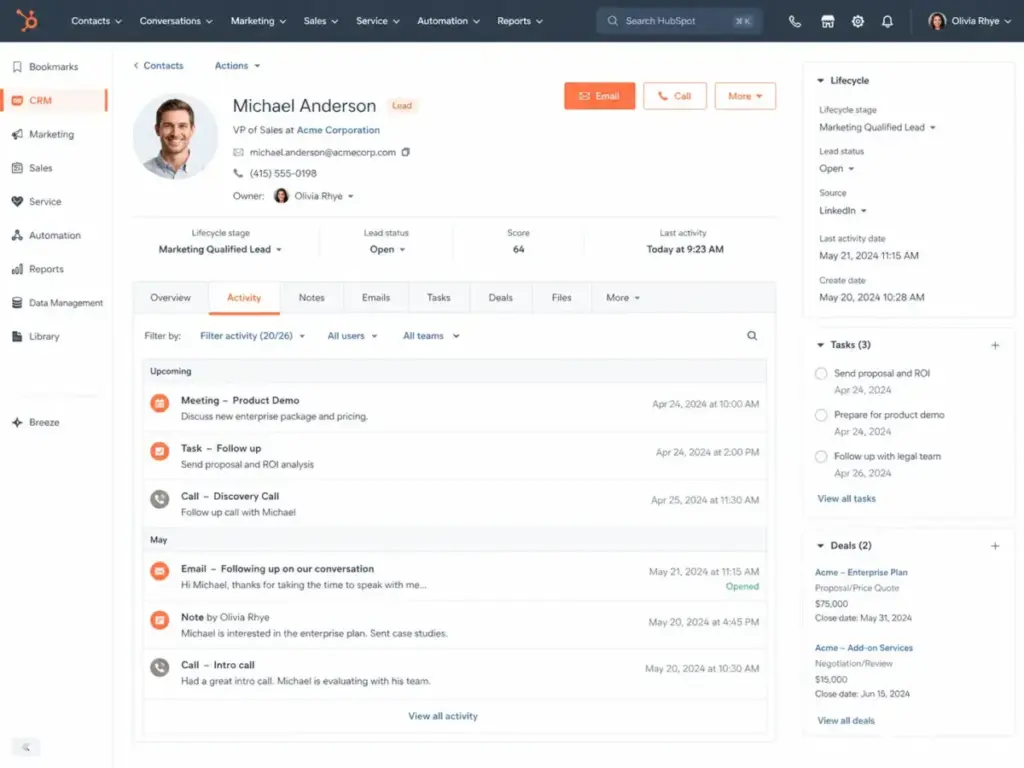This screenshot has width=1024, height=768.
Task: Mark 'Follow up with legal team' complete
Action: [x=821, y=456]
